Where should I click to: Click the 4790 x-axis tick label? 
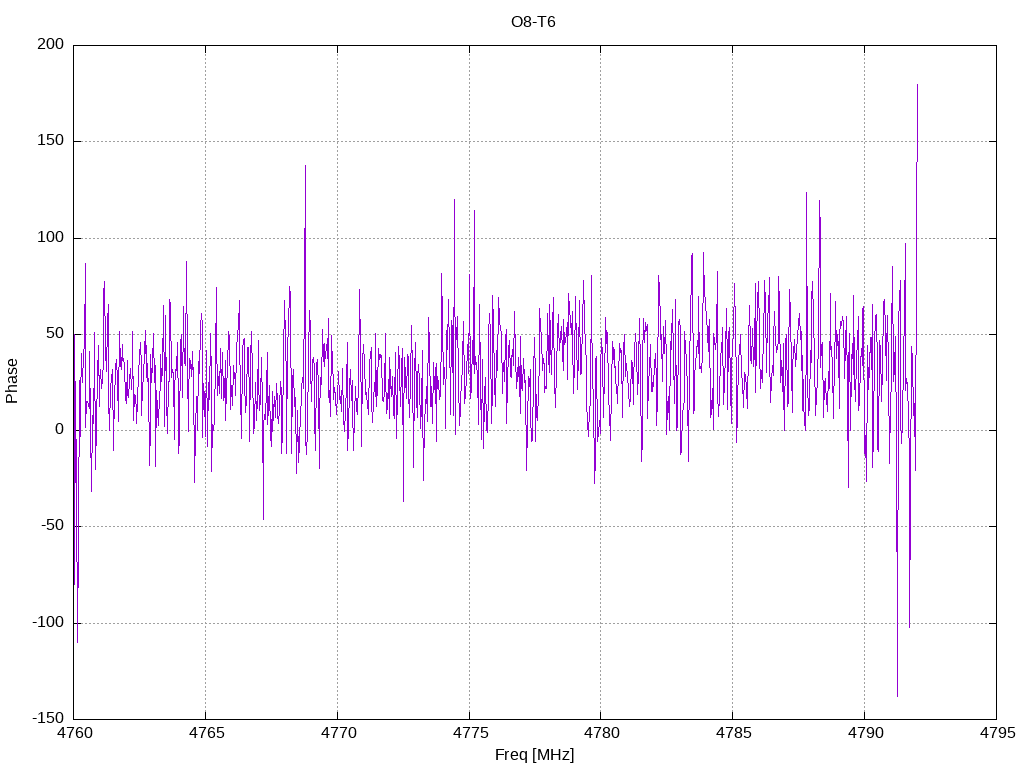[x=865, y=733]
